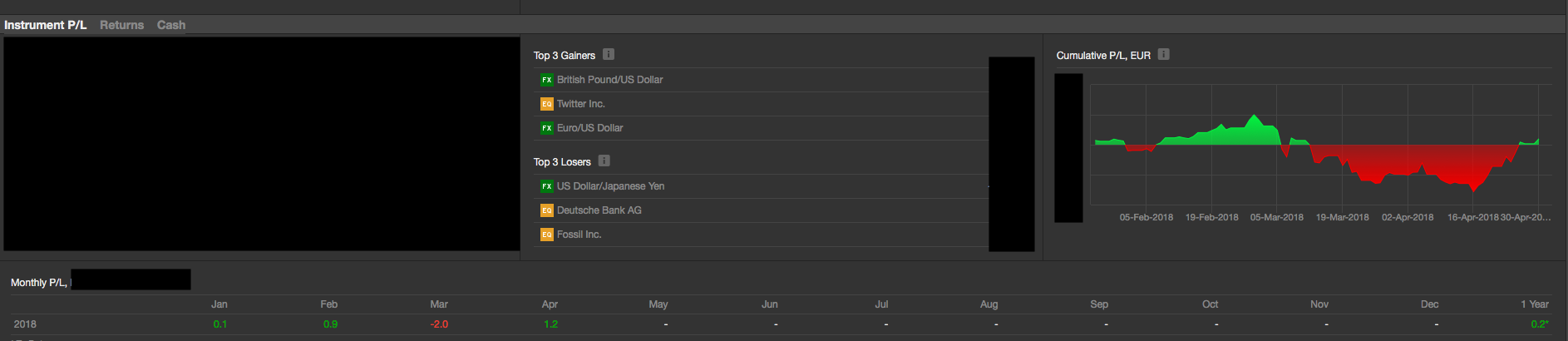Select the Instrument P/L tab
The height and width of the screenshot is (341, 1568).
[45, 25]
